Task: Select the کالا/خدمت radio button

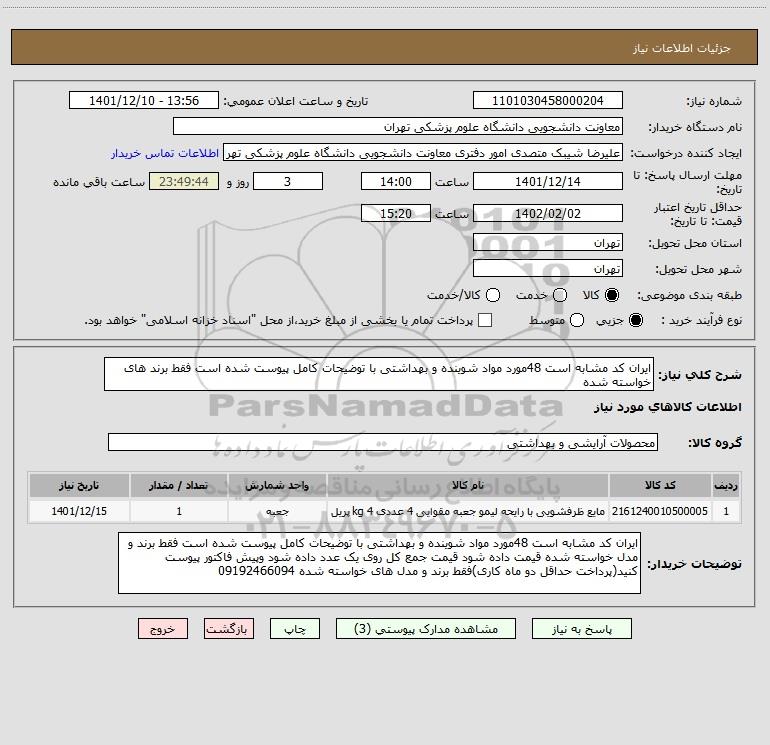Action: coord(493,295)
